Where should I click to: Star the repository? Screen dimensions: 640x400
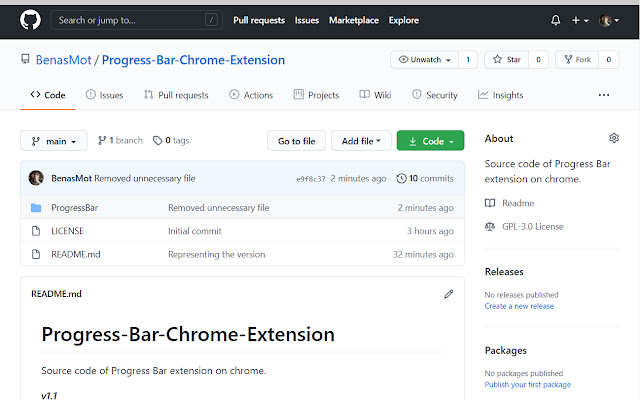507,60
